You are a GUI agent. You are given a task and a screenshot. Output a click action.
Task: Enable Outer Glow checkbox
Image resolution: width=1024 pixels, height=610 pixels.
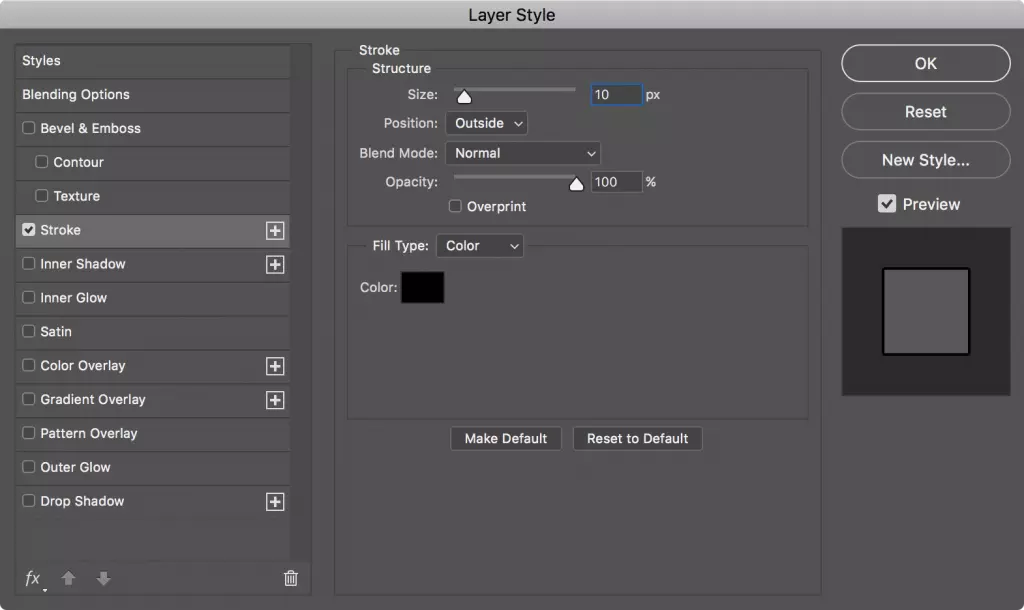29,467
